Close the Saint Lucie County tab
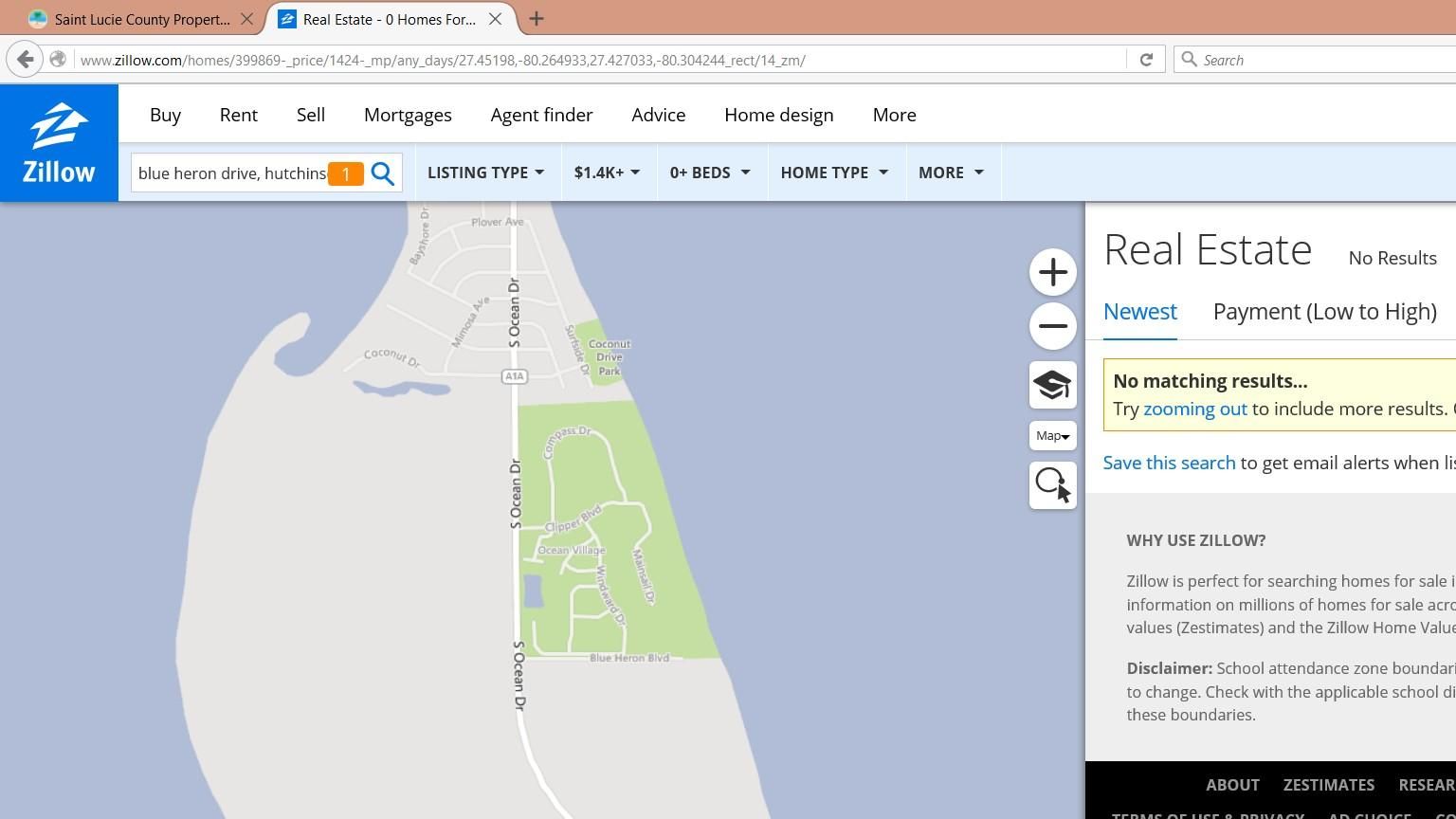This screenshot has width=1456, height=819. tap(246, 19)
